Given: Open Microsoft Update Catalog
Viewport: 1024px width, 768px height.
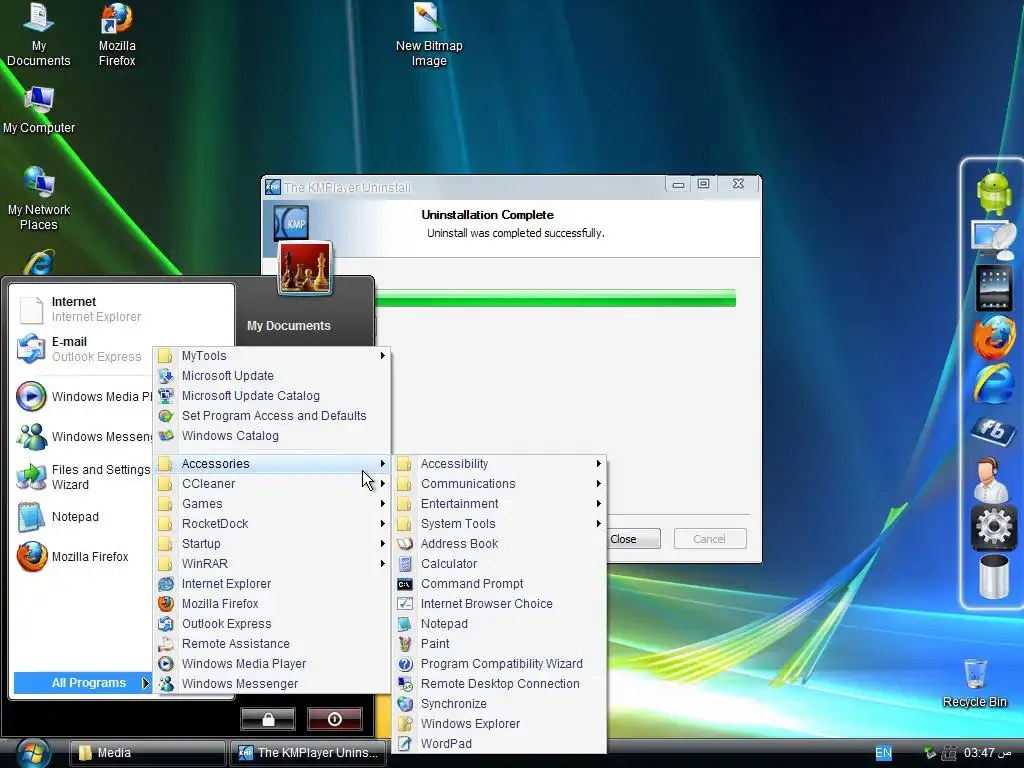Looking at the screenshot, I should point(272,396).
